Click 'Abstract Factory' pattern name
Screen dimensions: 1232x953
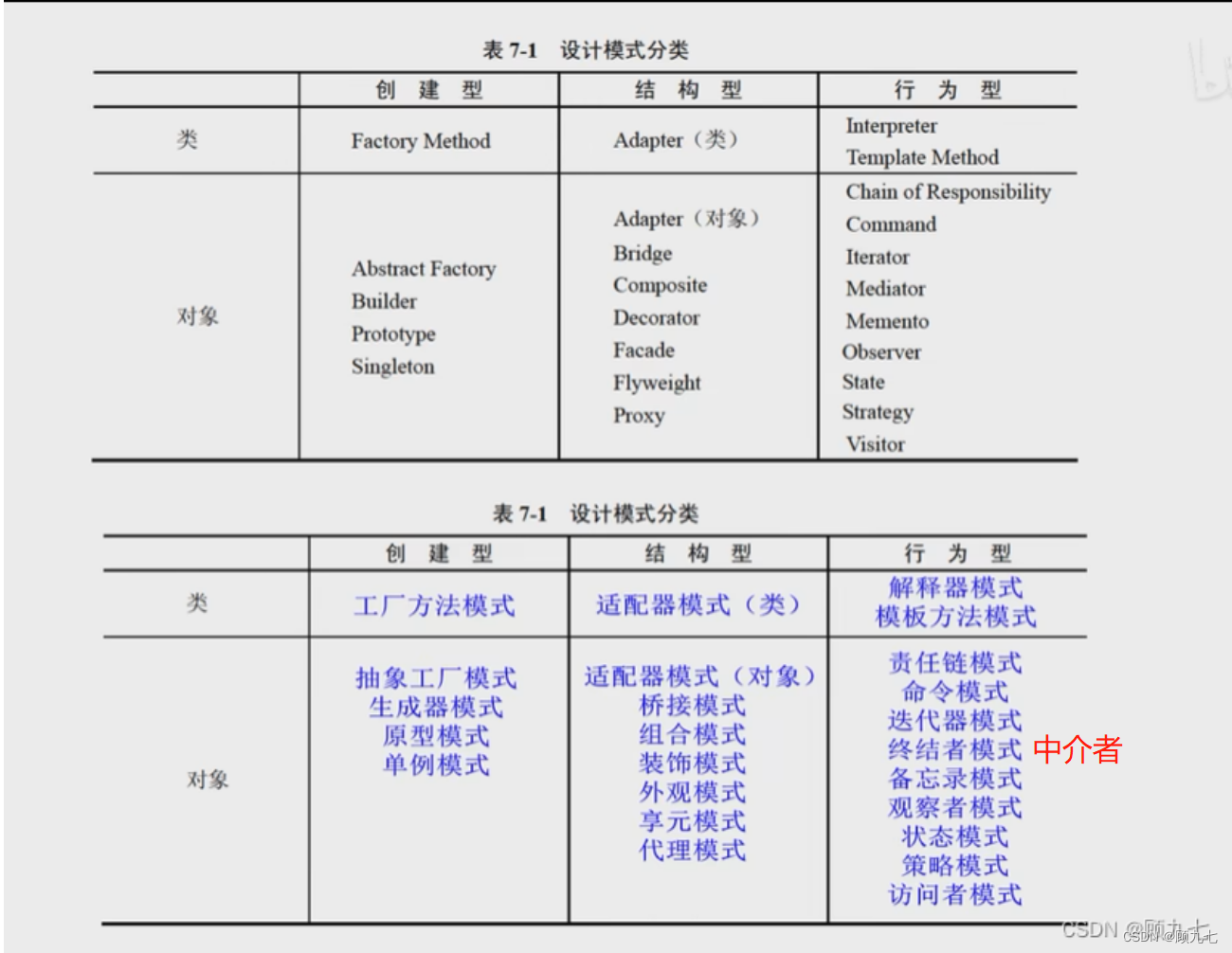424,269
